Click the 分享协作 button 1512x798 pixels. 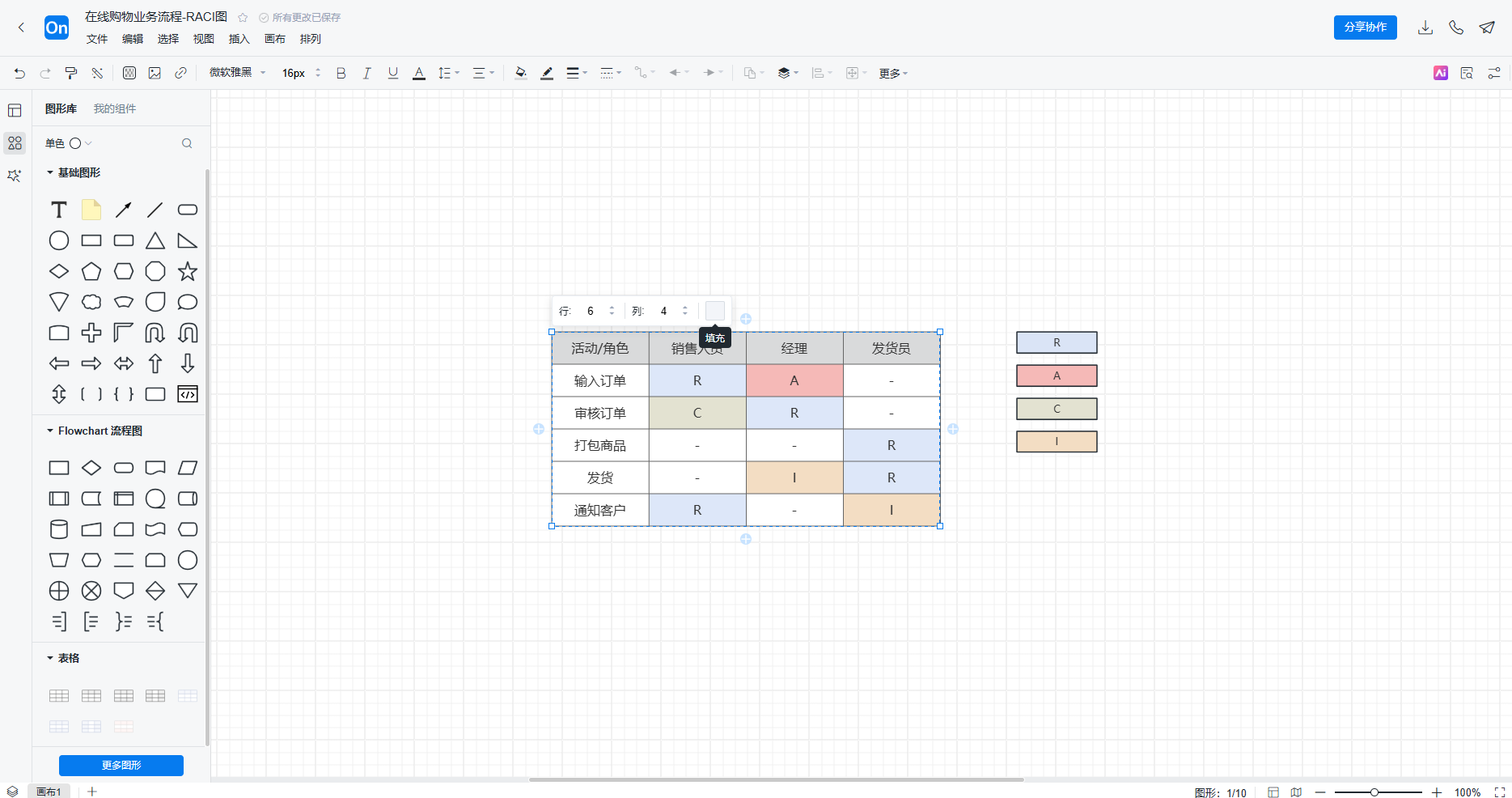1365,28
